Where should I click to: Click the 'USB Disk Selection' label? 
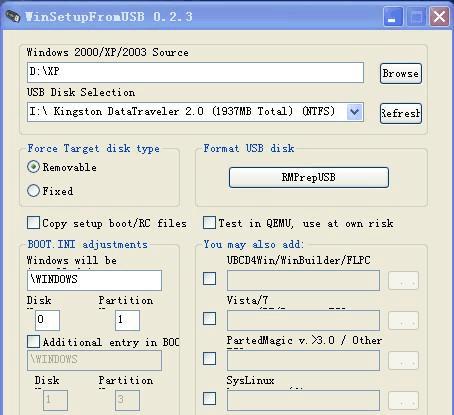81,92
